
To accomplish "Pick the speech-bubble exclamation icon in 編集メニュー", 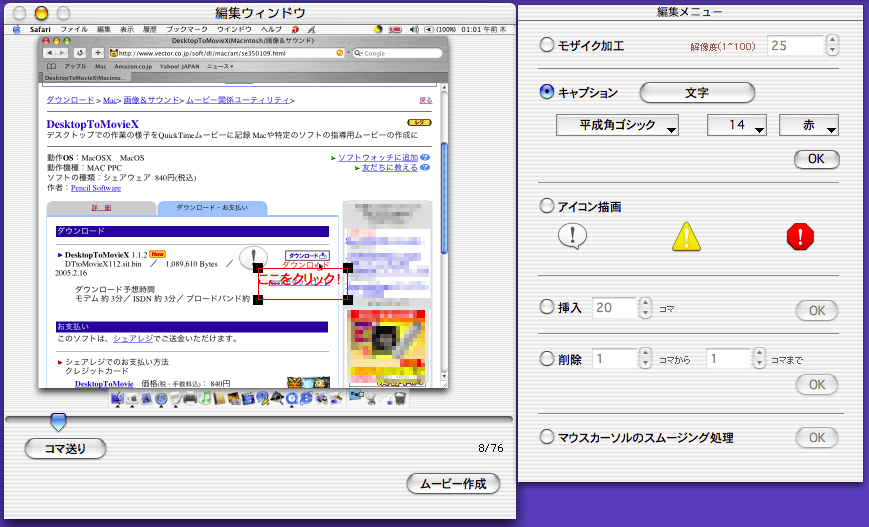I will click(572, 236).
